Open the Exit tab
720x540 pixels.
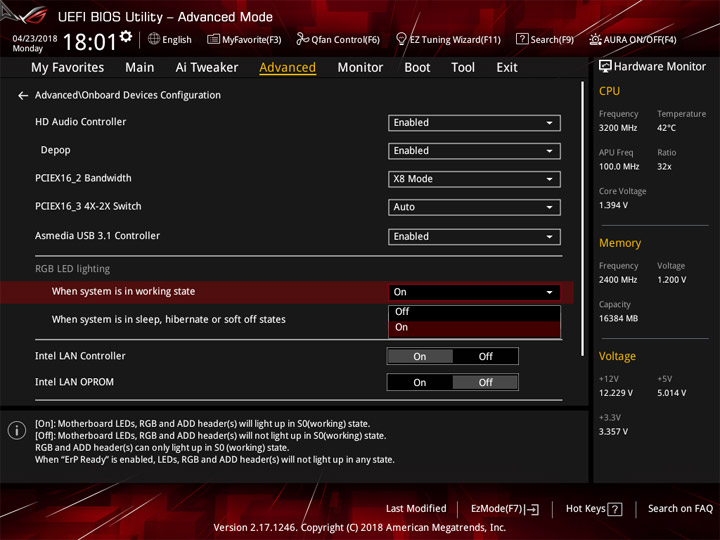pos(506,68)
